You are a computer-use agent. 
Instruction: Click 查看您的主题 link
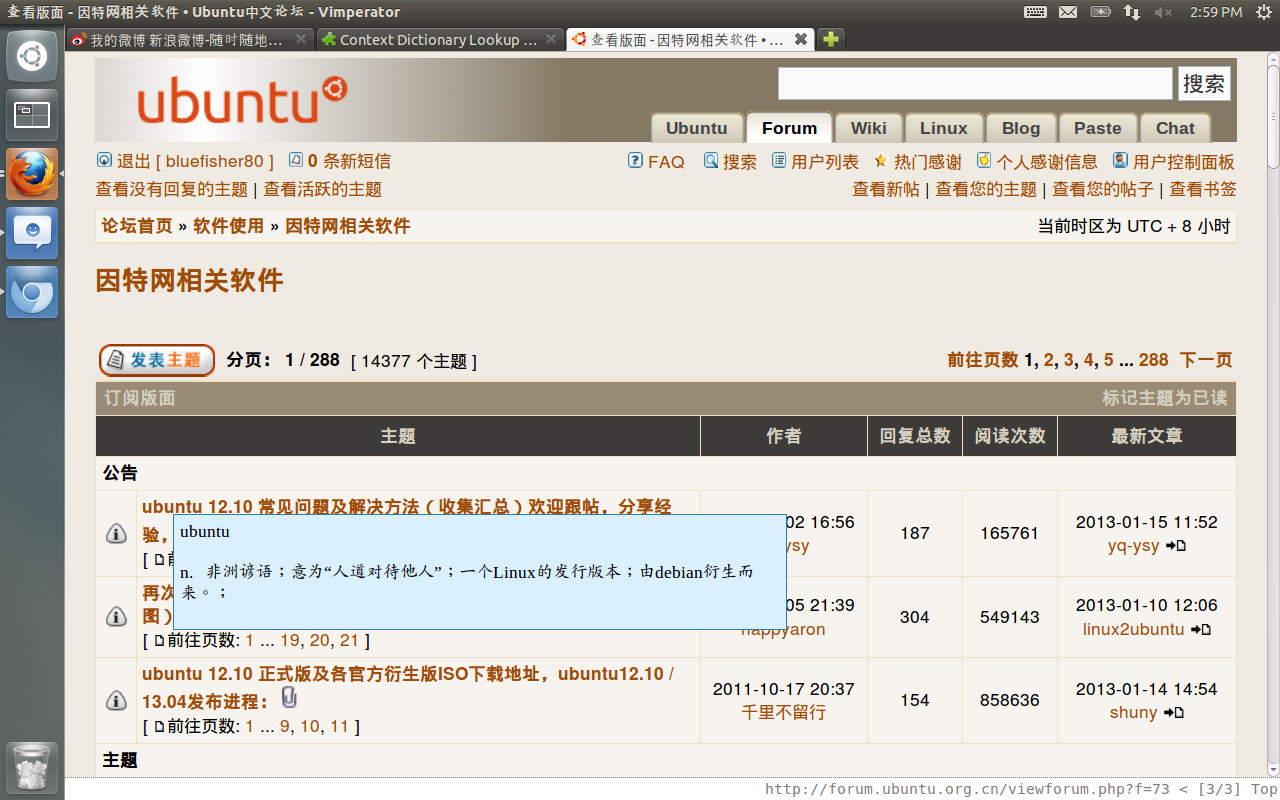coord(986,189)
